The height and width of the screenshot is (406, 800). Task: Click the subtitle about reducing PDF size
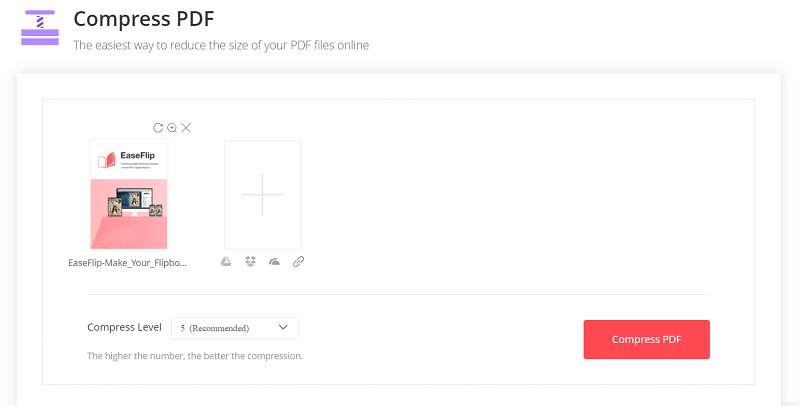(221, 45)
